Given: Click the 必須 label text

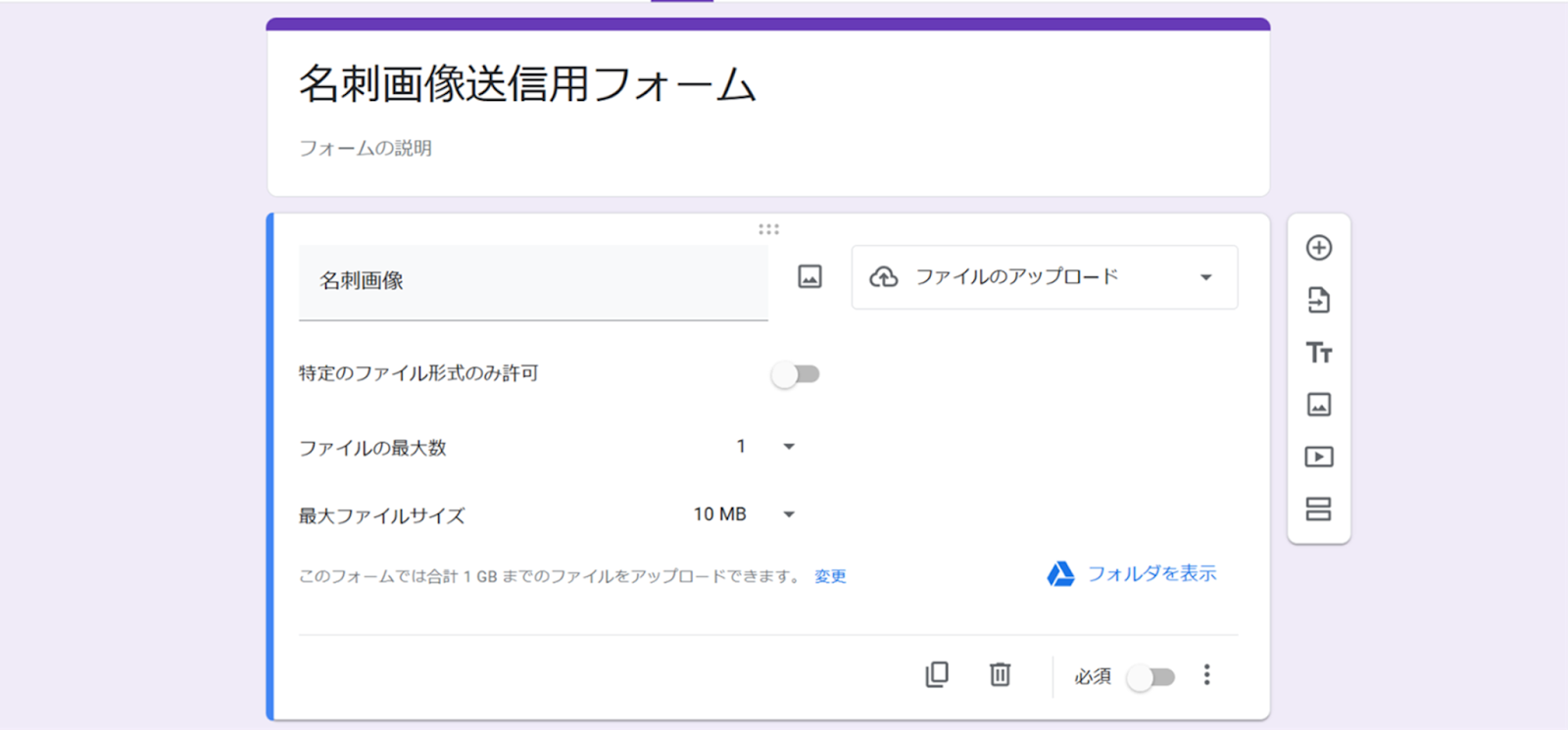Looking at the screenshot, I should (x=1093, y=676).
